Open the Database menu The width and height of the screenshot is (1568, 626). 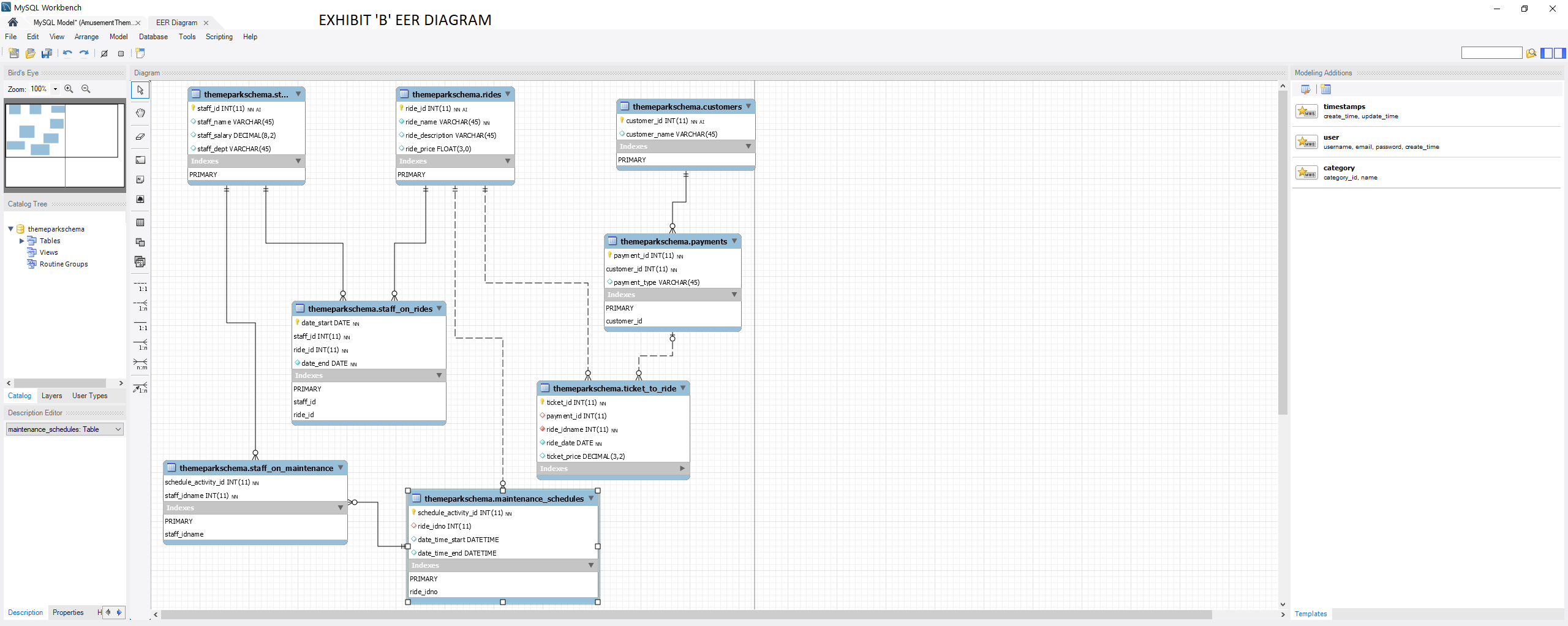(x=153, y=37)
